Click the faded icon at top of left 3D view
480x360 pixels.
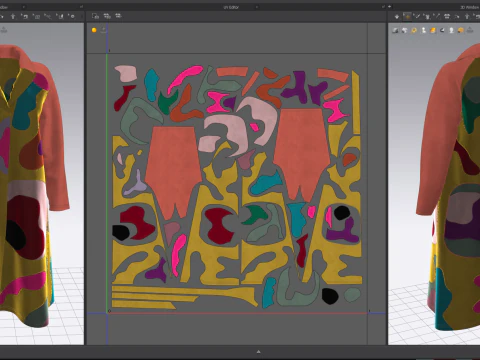pyautogui.click(x=4, y=30)
